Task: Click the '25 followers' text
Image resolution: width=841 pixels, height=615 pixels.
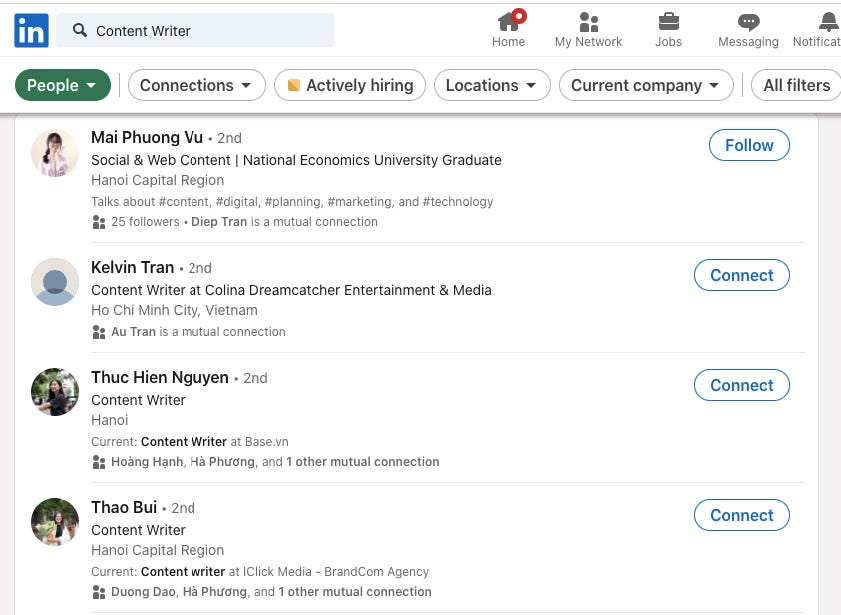Action: click(145, 222)
